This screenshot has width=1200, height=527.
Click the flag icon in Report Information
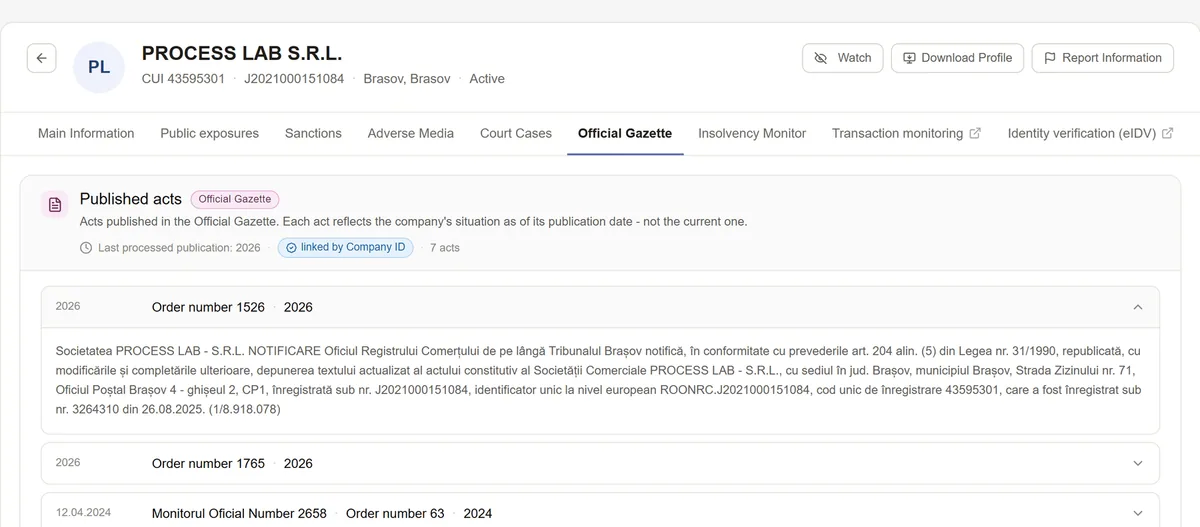coord(1050,58)
